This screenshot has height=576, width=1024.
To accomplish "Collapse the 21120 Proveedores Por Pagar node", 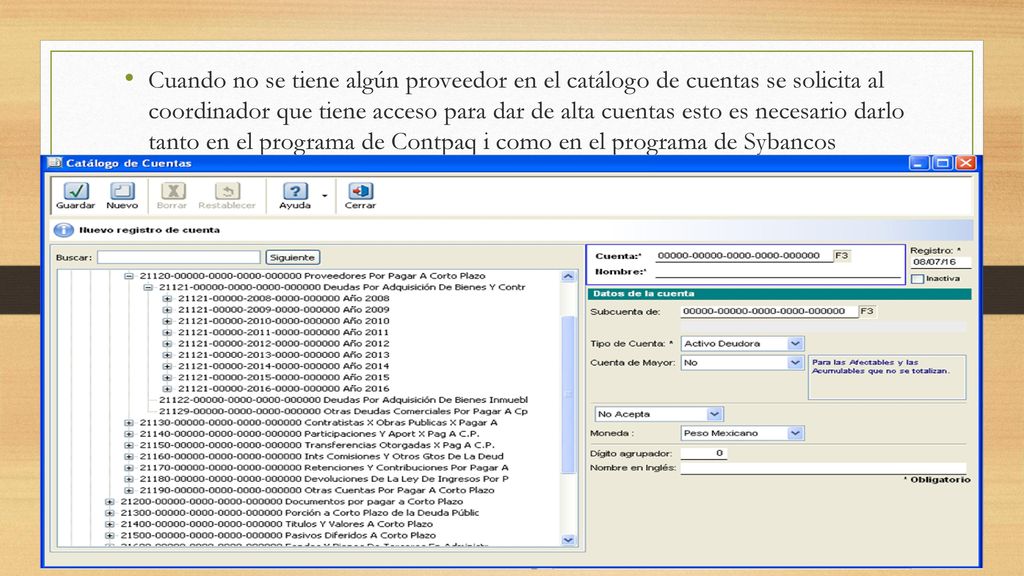I will (129, 276).
